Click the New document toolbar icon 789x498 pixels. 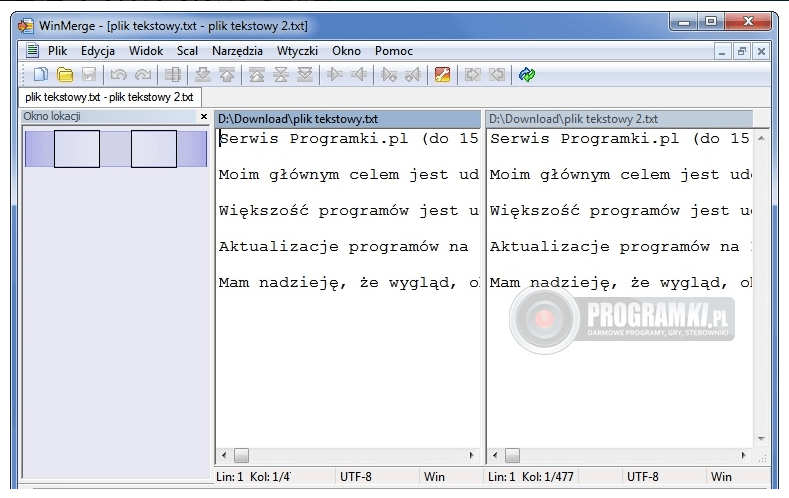tap(40, 75)
